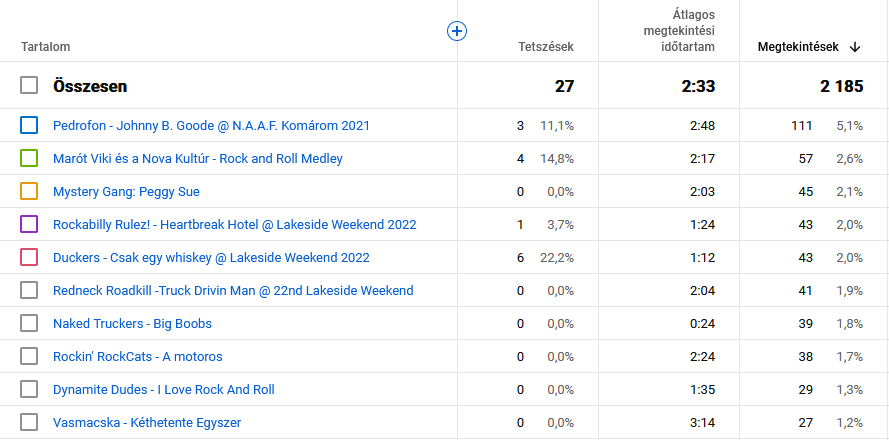The image size is (889, 440).
Task: Check the Dynamite Dudes row checkbox
Action: tap(29, 390)
